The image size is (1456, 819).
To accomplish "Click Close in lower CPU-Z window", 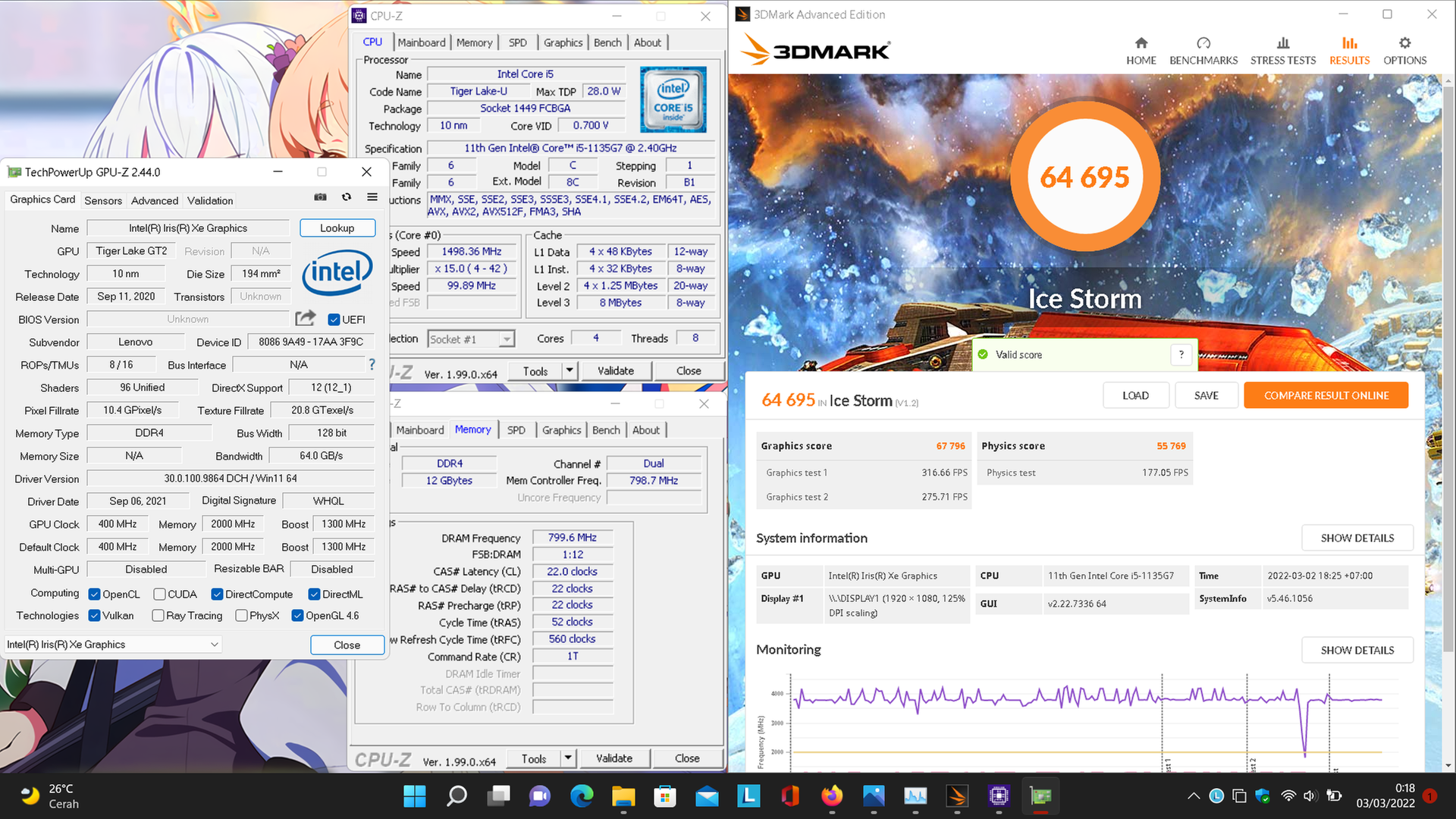I will [687, 758].
